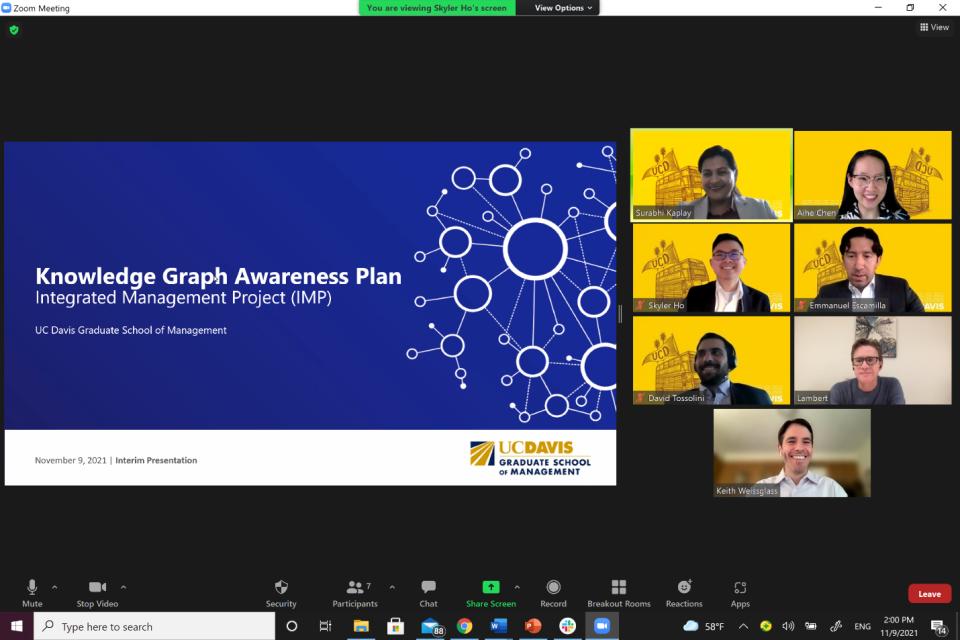Open Breakout Rooms
Viewport: 960px width, 640px height.
618,591
